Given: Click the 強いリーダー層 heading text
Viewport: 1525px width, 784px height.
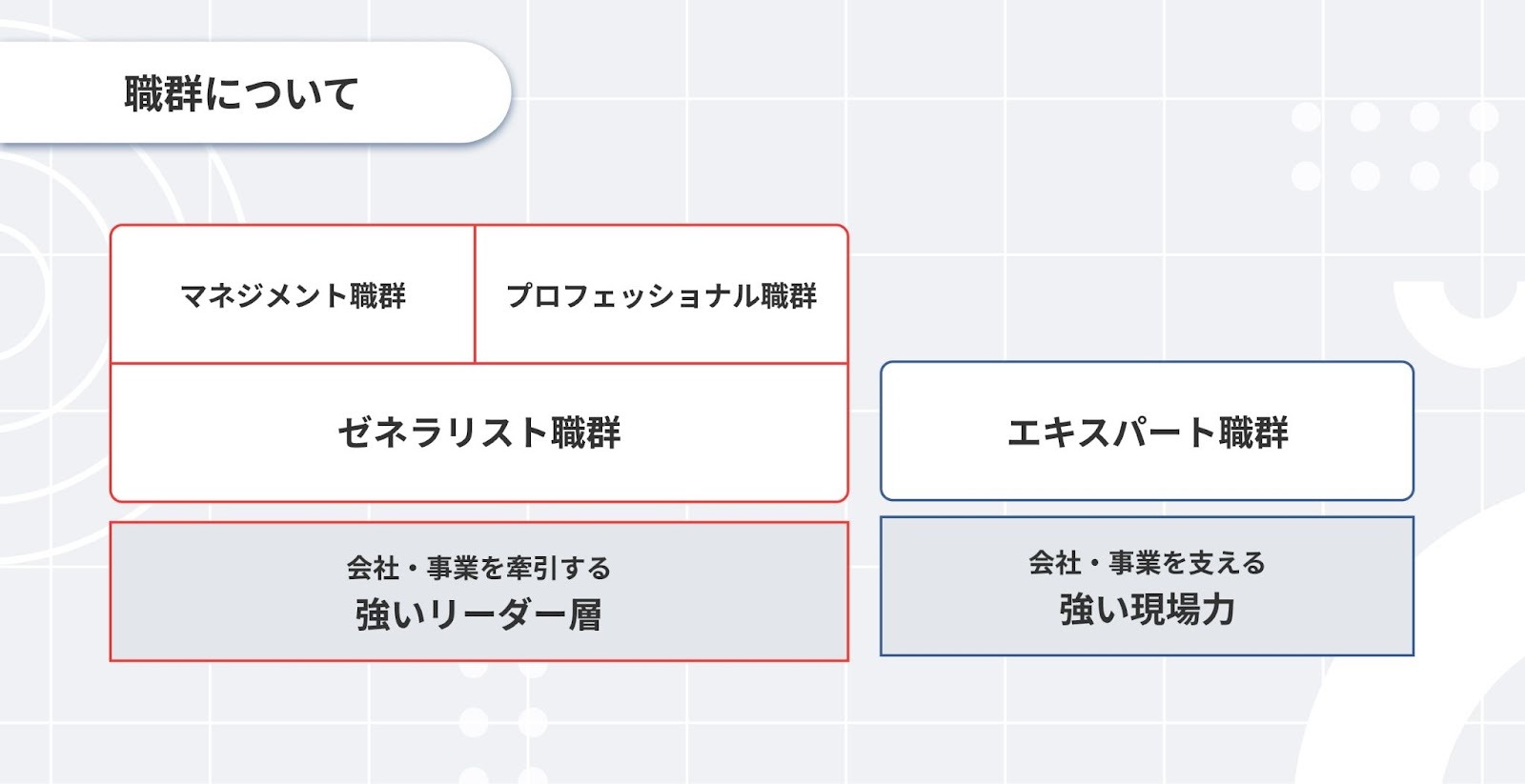Looking at the screenshot, I should [478, 614].
